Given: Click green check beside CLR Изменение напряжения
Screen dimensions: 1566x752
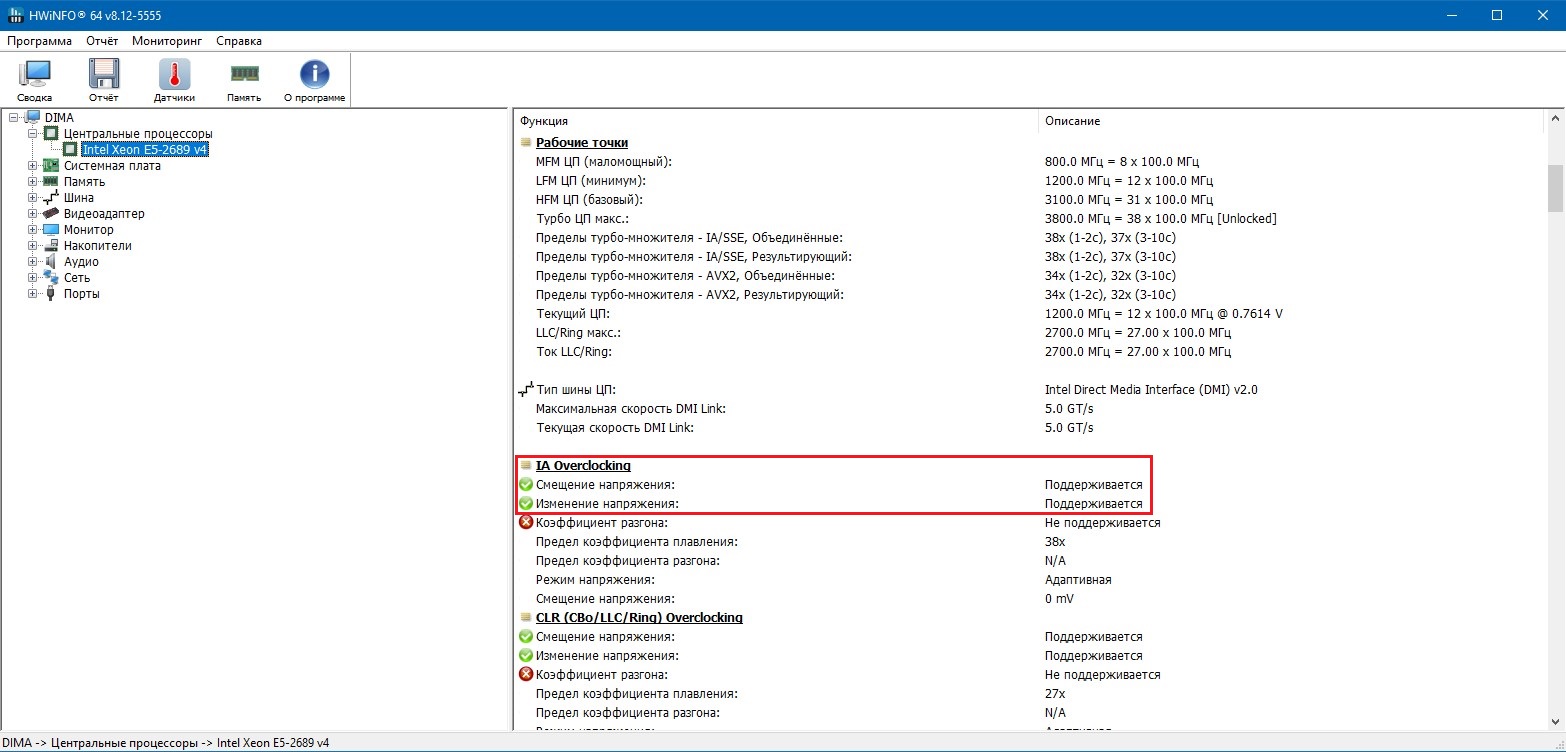Looking at the screenshot, I should pyautogui.click(x=526, y=656).
